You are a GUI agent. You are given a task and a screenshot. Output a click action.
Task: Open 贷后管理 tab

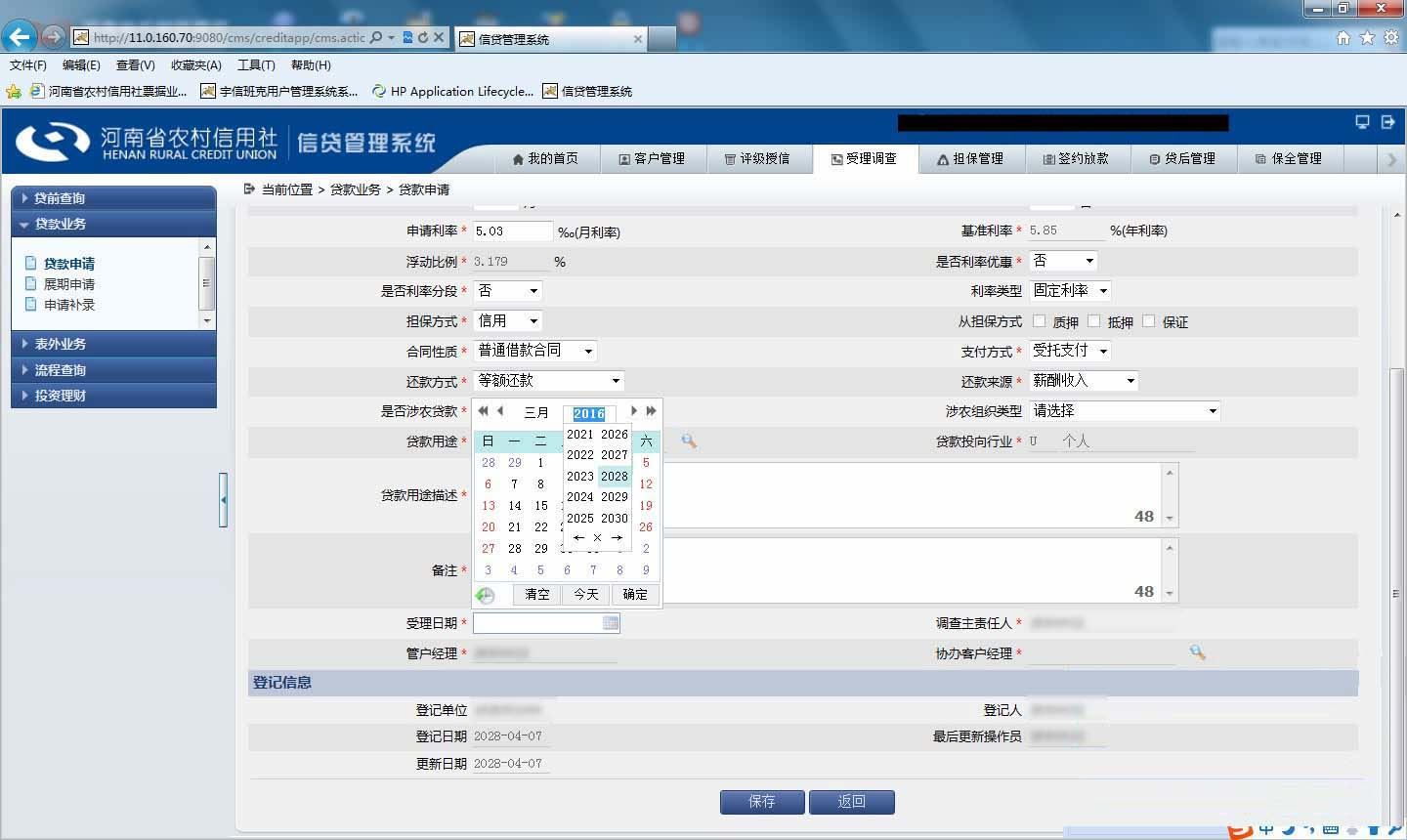1183,158
